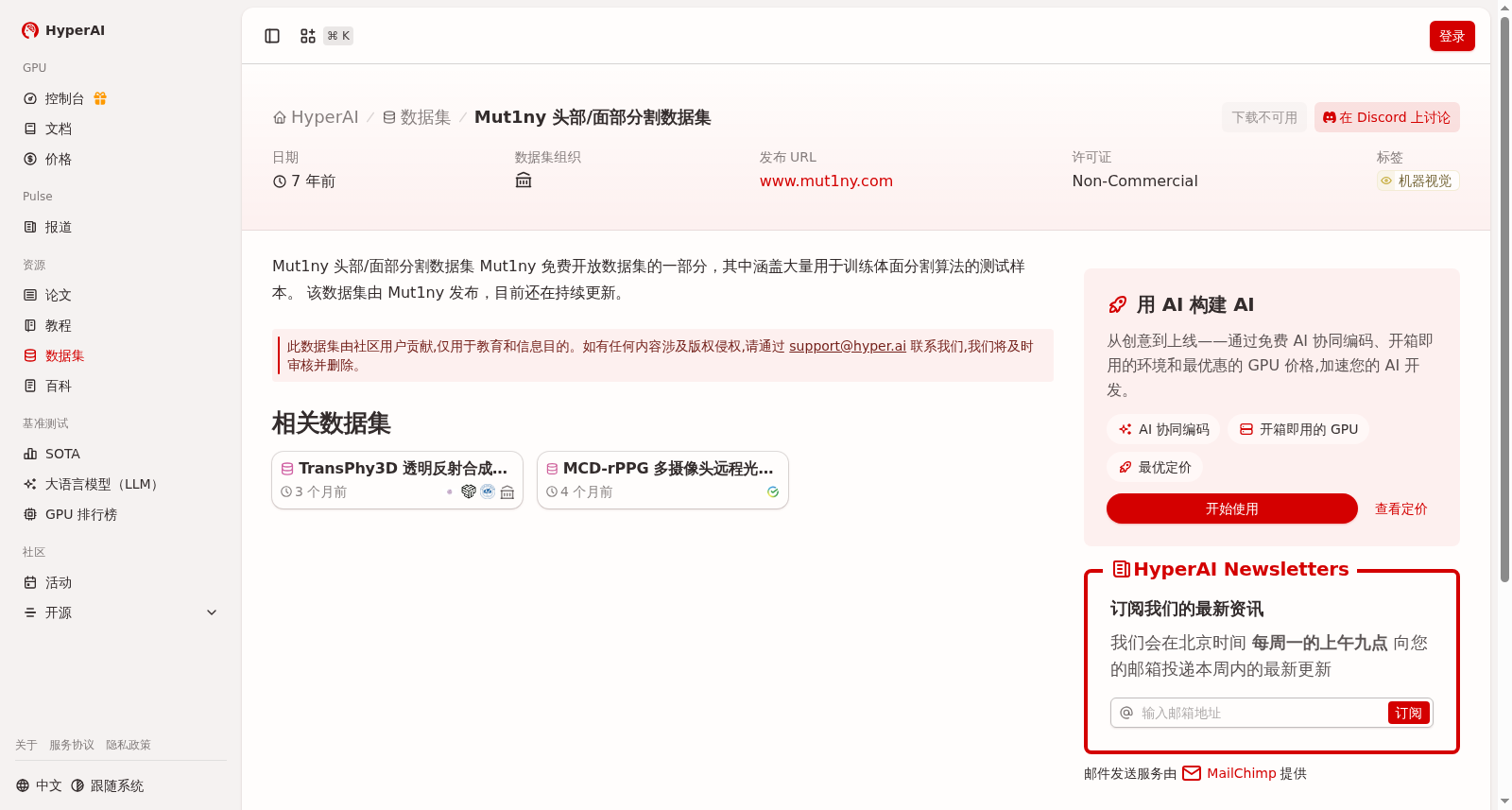Image resolution: width=1512 pixels, height=810 pixels.
Task: Click the rocket icon beside 用 AI 构建 AI
Action: pos(1118,304)
